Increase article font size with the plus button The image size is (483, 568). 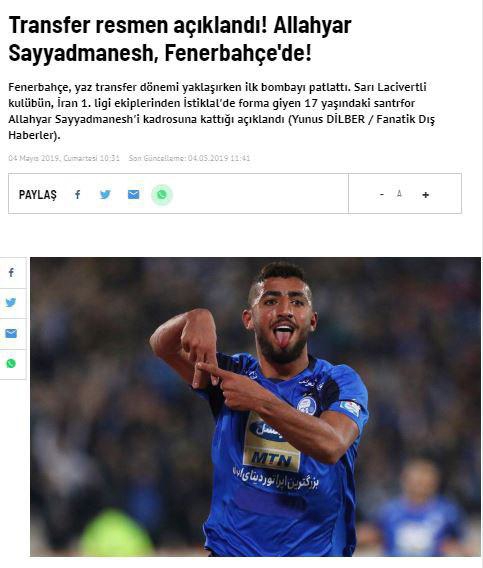[x=426, y=195]
